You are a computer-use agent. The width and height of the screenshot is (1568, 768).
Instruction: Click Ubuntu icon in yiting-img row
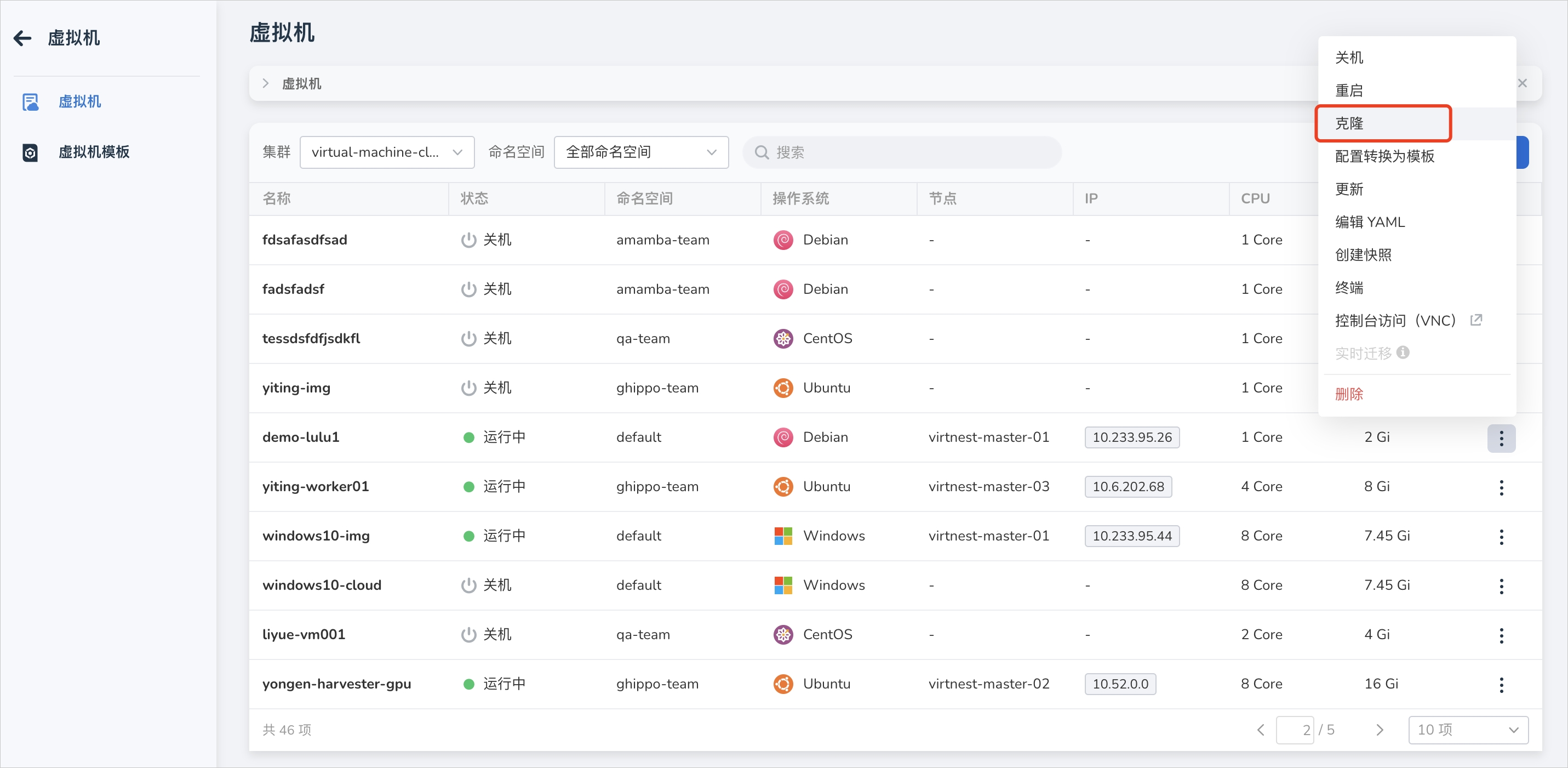783,388
